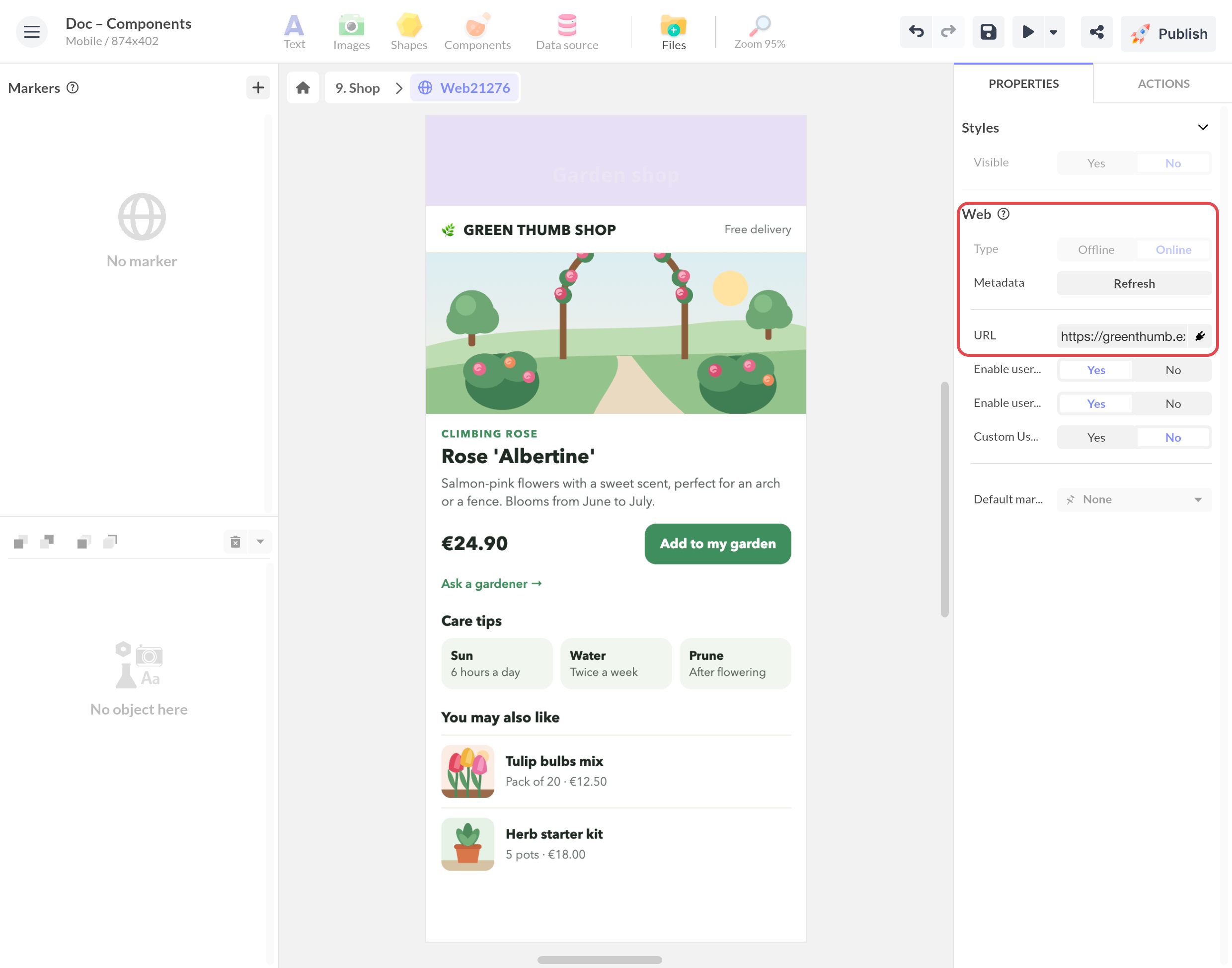1232x968 pixels.
Task: Delete object with trash icon
Action: point(235,542)
